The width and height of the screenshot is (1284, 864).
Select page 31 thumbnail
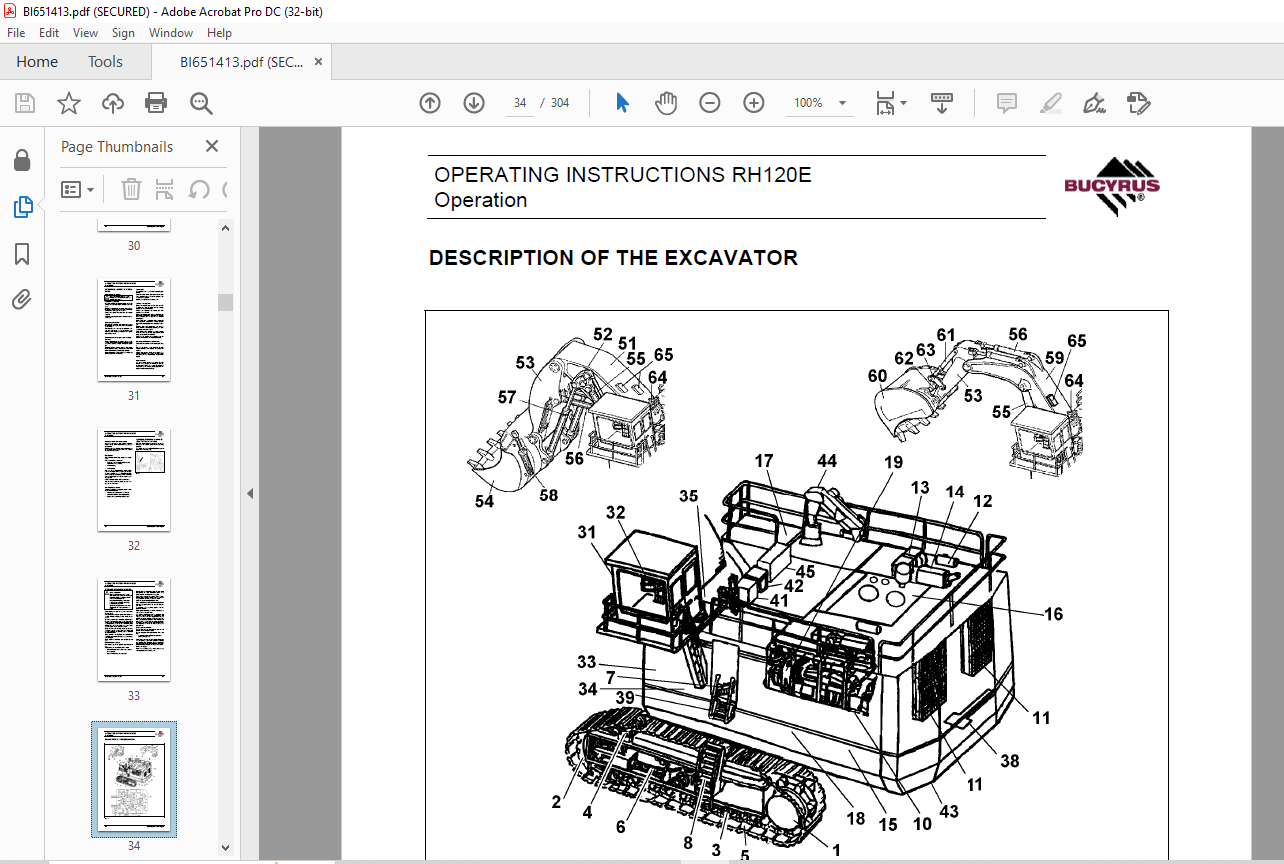[134, 330]
